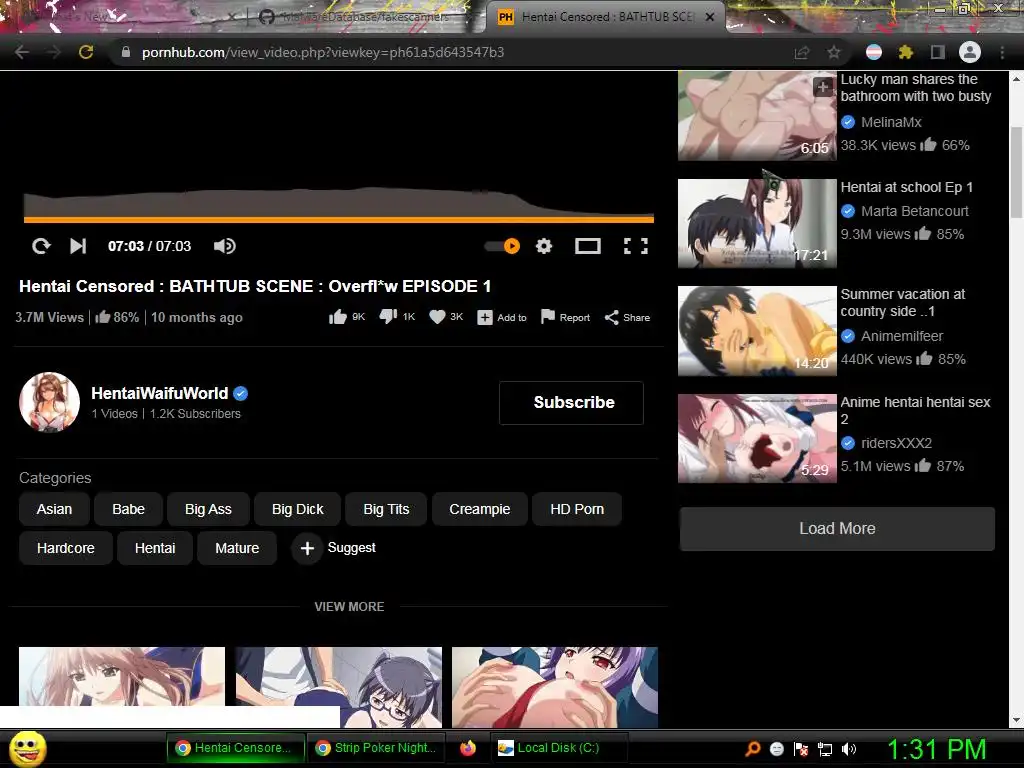Skip to the next video
This screenshot has height=768, width=1024.
pos(78,246)
